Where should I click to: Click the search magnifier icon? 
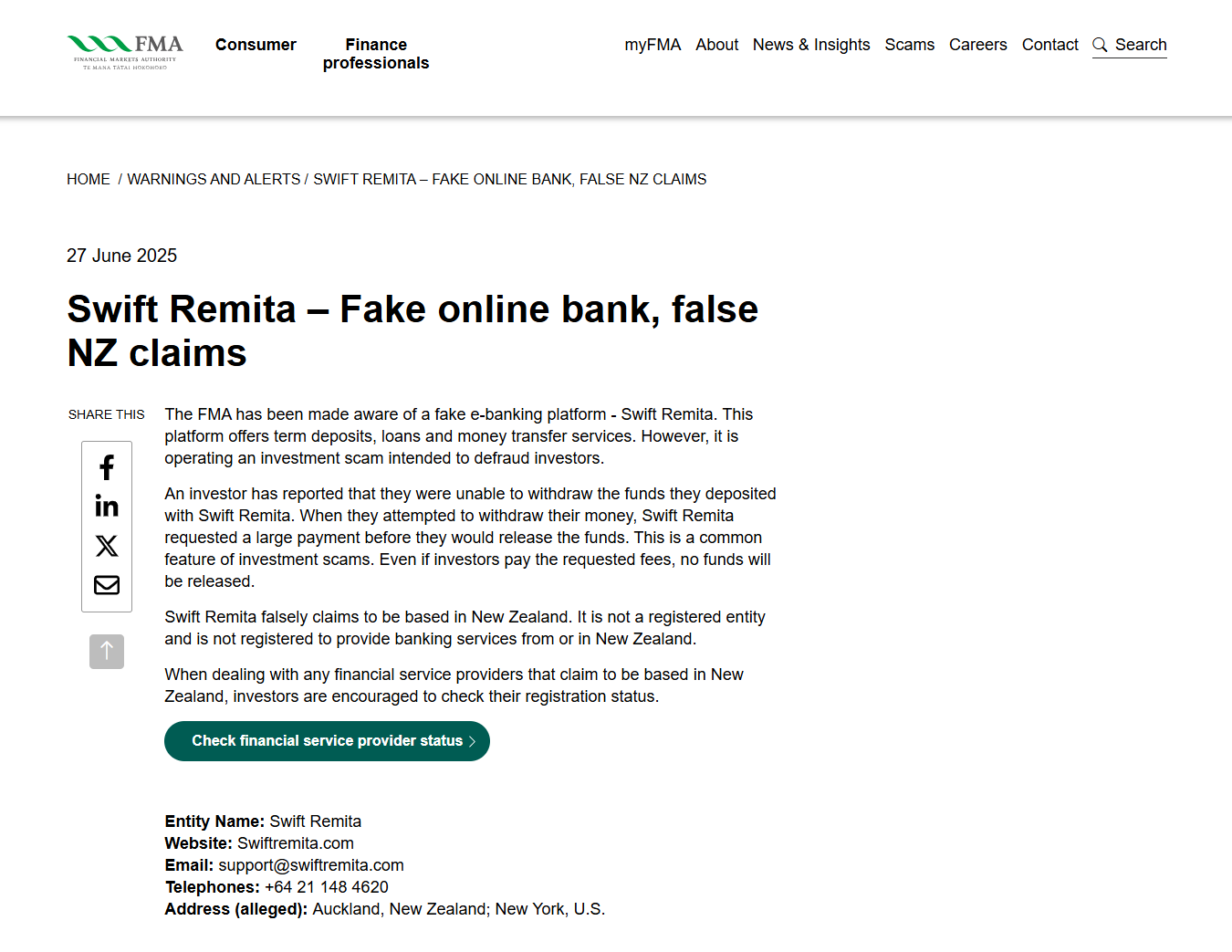(x=1100, y=45)
